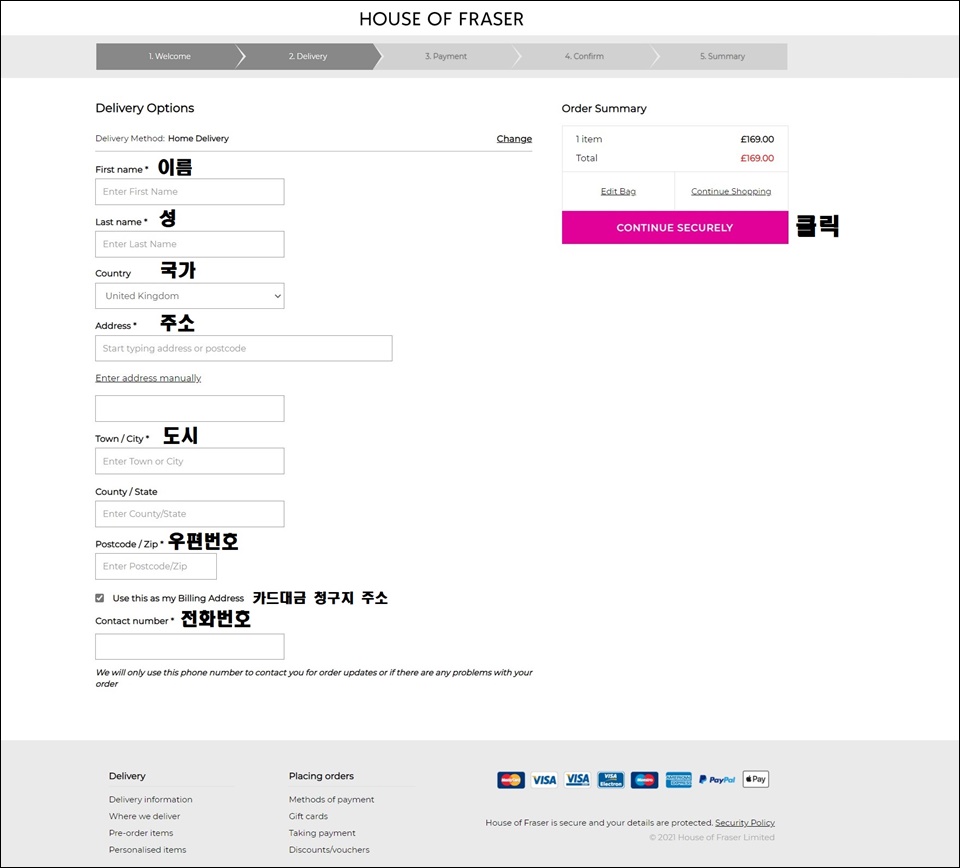Screen dimensions: 960x868
Task: Open Delivery information footer link
Action: coord(151,799)
